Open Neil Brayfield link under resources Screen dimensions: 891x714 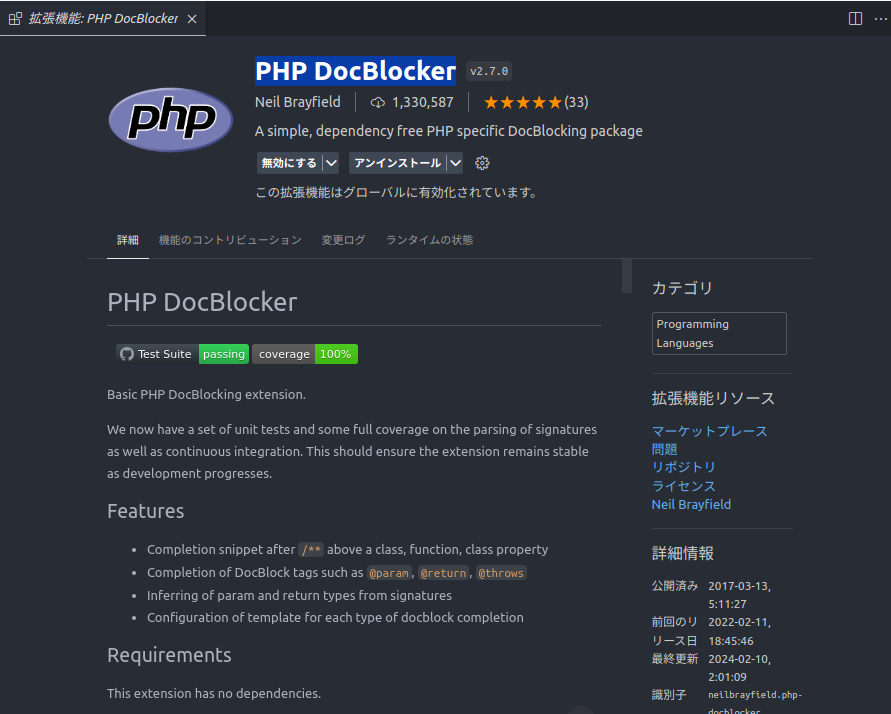[692, 504]
